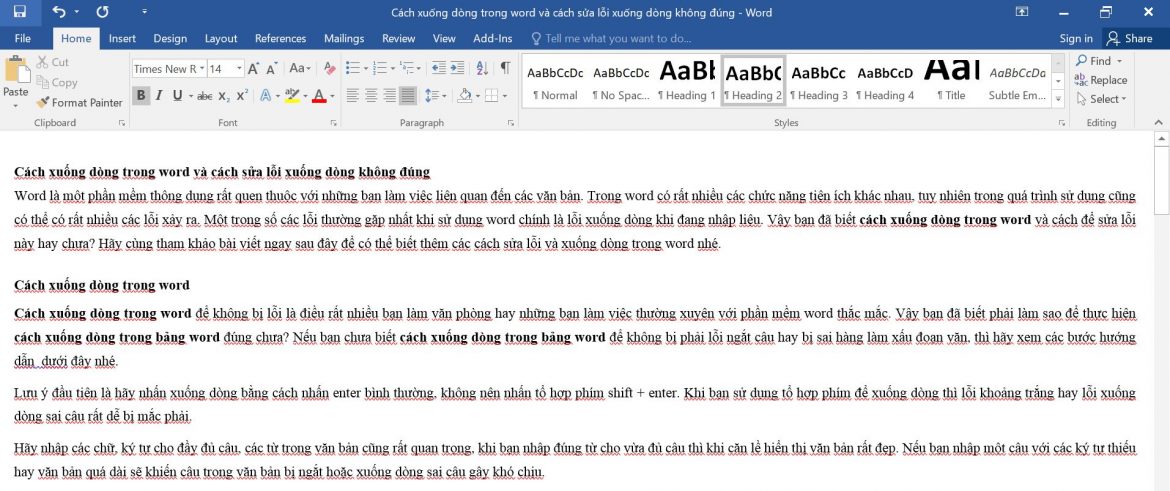This screenshot has width=1170, height=491.
Task: Click the Clear All Formatting eraser icon
Action: pyautogui.click(x=330, y=69)
